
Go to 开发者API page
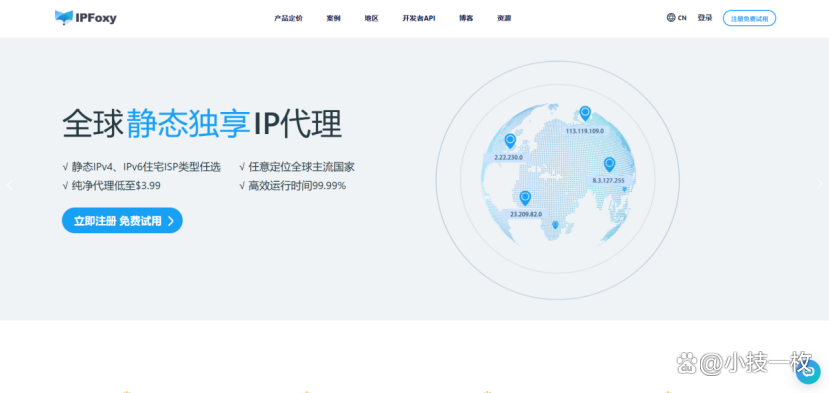[x=419, y=18]
